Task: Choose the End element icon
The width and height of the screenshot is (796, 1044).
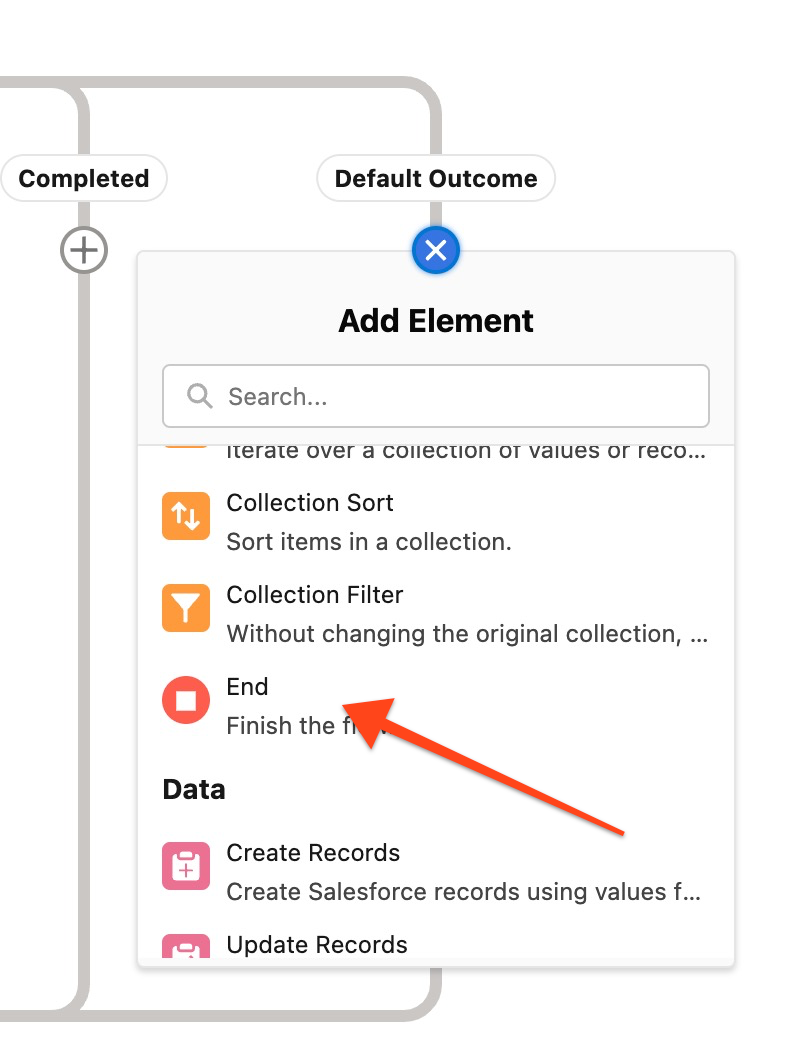Action: click(185, 700)
